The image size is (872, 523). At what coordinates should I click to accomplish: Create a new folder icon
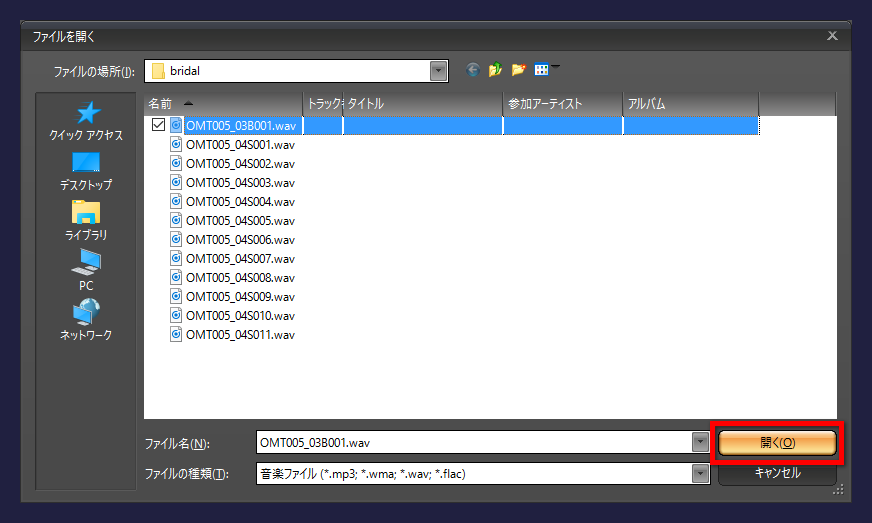518,70
